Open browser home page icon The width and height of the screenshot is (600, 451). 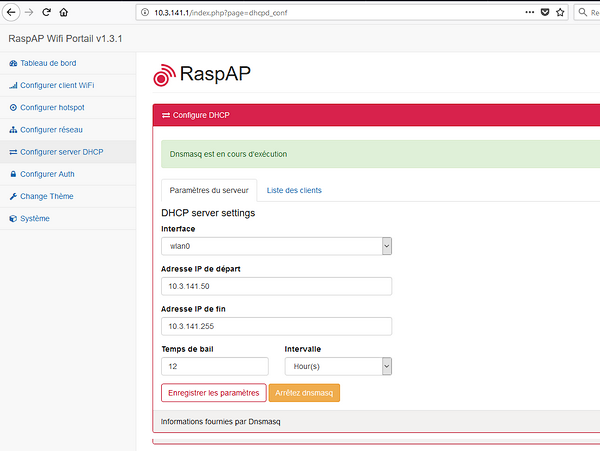point(64,12)
